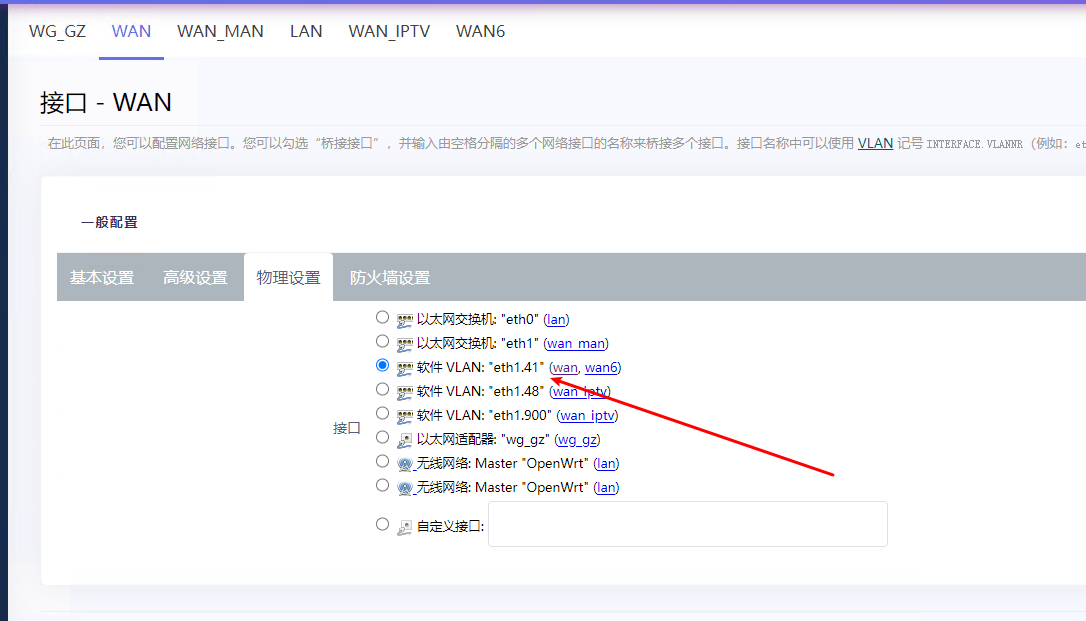The image size is (1086, 621).
Task: Go to the 防火墙设置 tab
Action: click(x=389, y=278)
